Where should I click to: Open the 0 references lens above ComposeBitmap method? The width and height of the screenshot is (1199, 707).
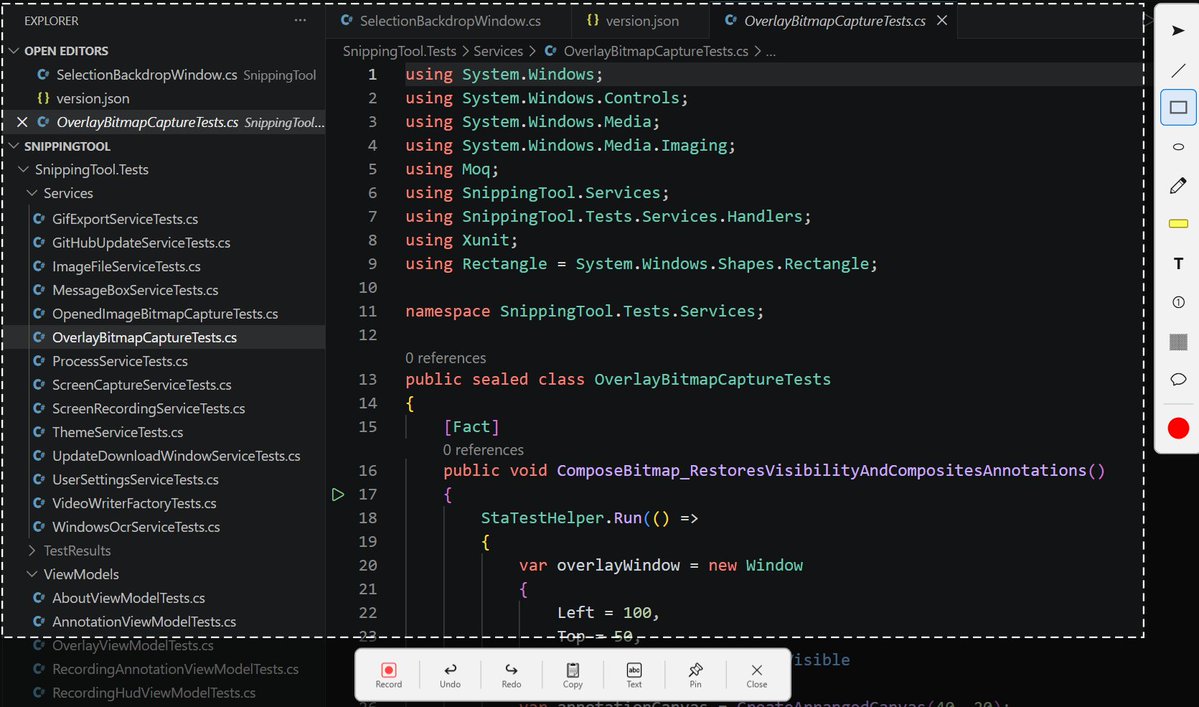coord(483,449)
